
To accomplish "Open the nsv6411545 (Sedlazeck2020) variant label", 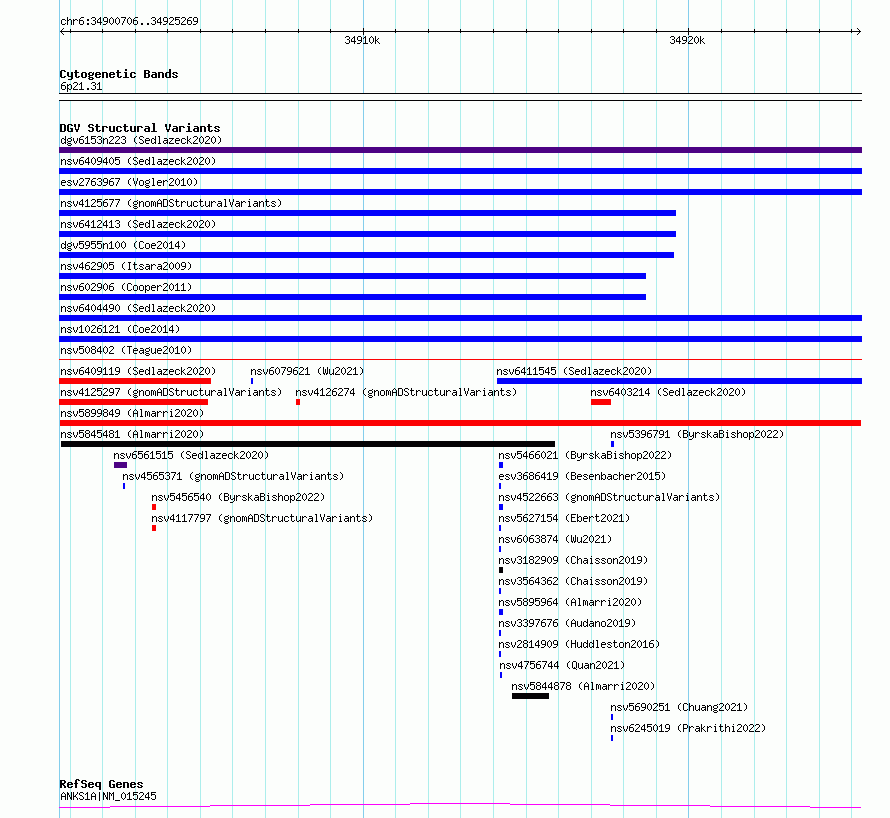I will [x=574, y=371].
